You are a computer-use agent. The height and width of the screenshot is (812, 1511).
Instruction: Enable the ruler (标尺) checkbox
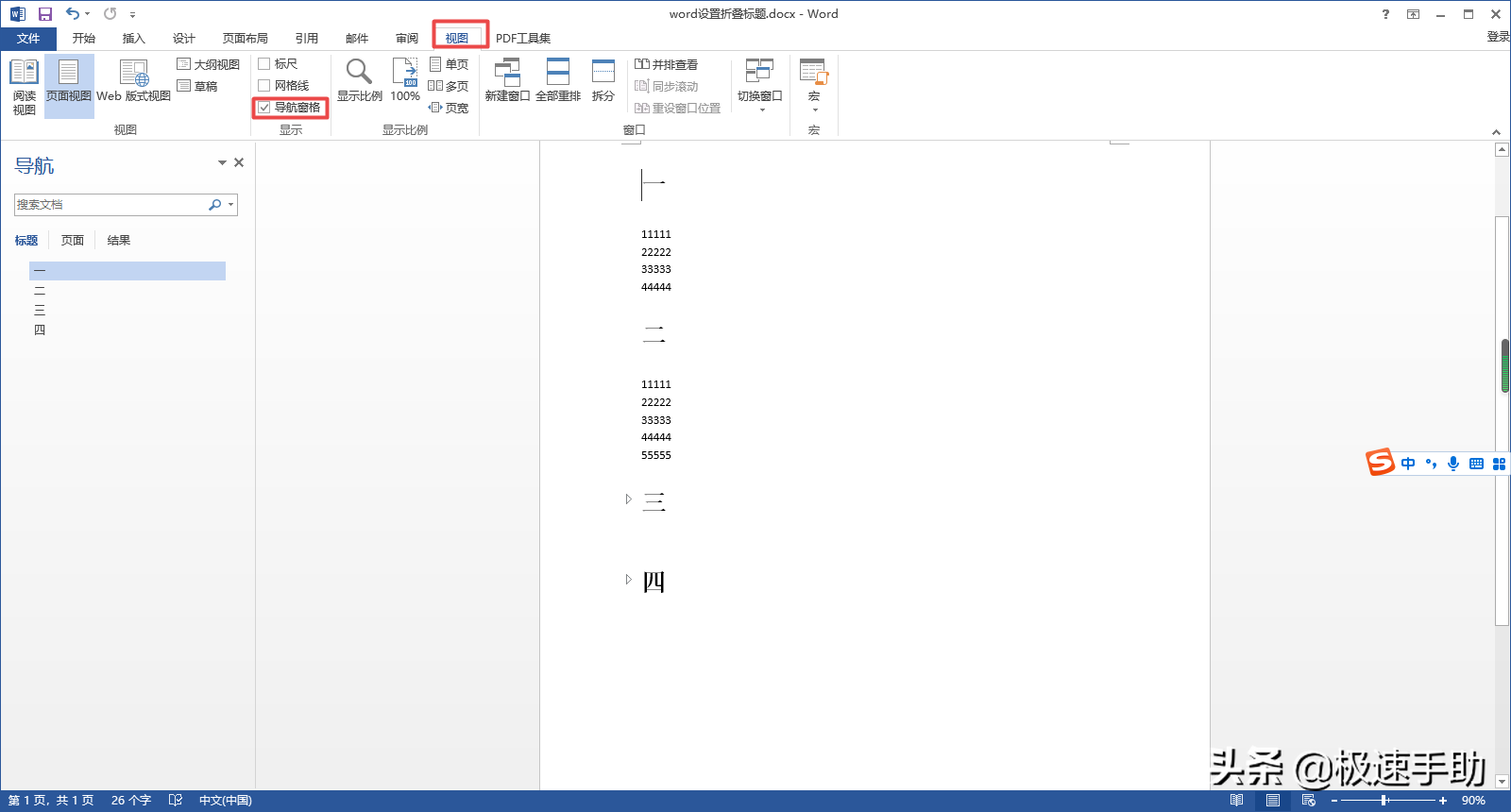[264, 64]
